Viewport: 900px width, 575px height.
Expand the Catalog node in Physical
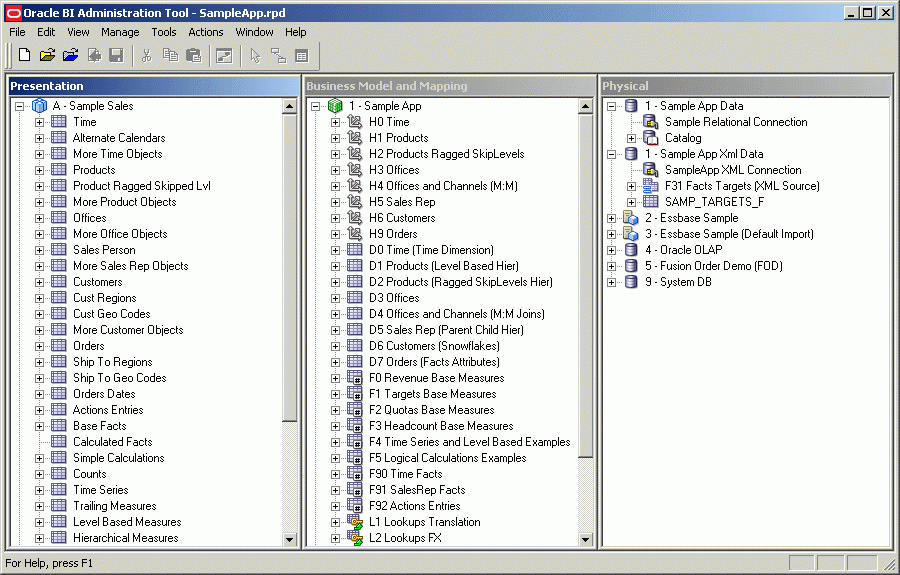(x=631, y=138)
